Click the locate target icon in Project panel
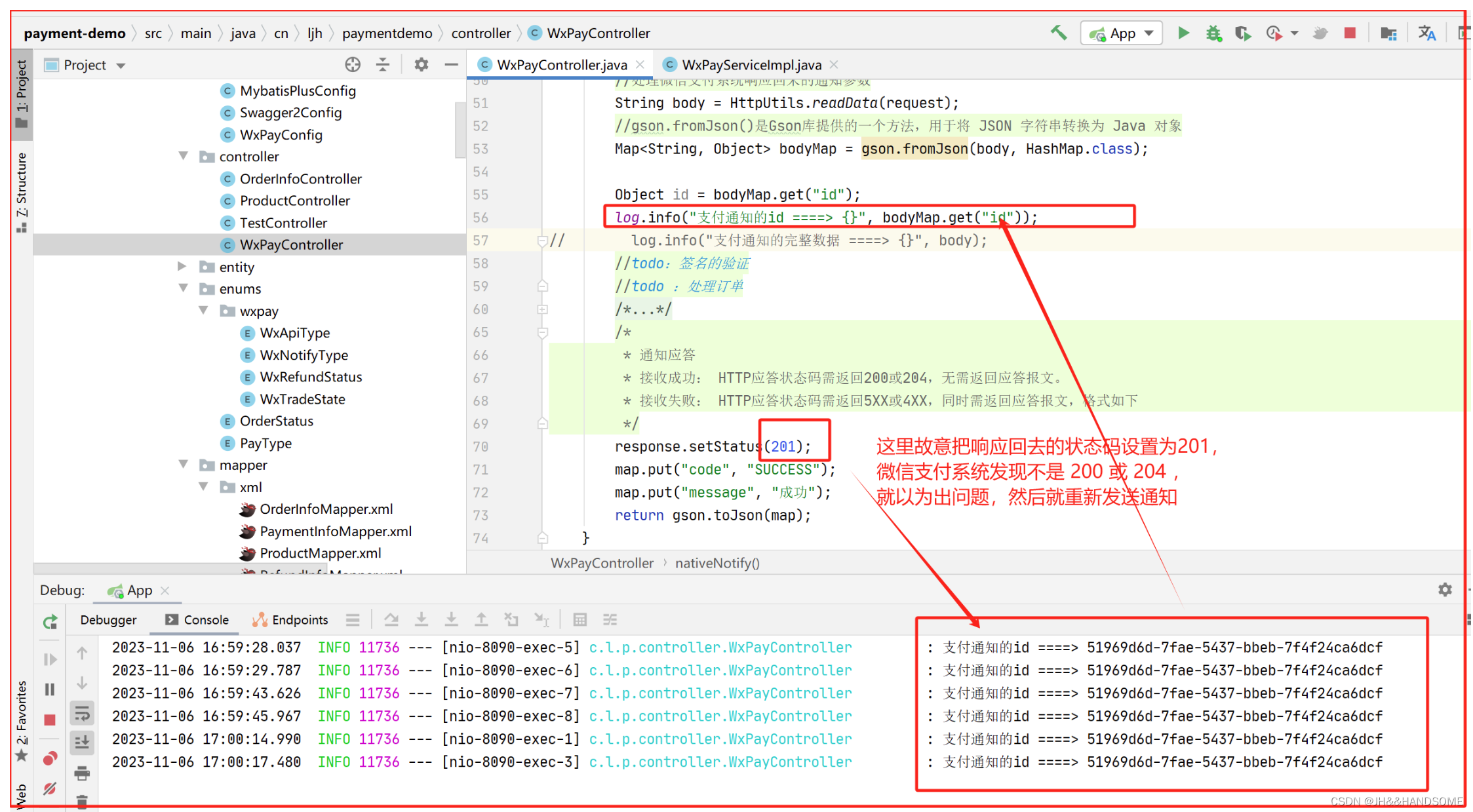 tap(353, 64)
